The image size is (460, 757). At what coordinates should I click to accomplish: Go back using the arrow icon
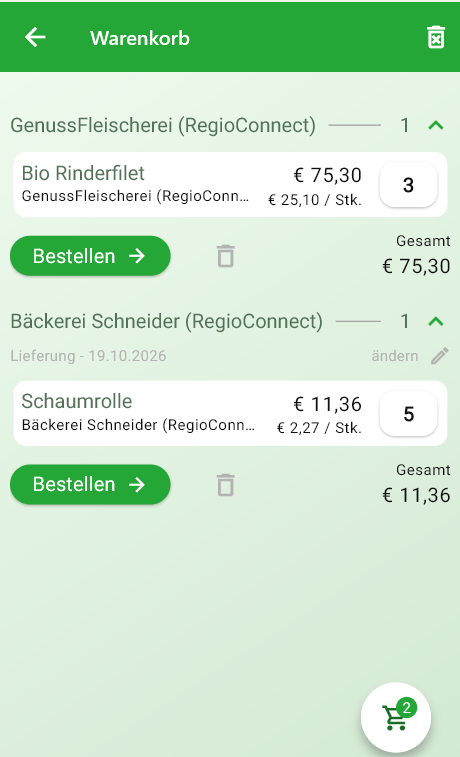coord(35,37)
